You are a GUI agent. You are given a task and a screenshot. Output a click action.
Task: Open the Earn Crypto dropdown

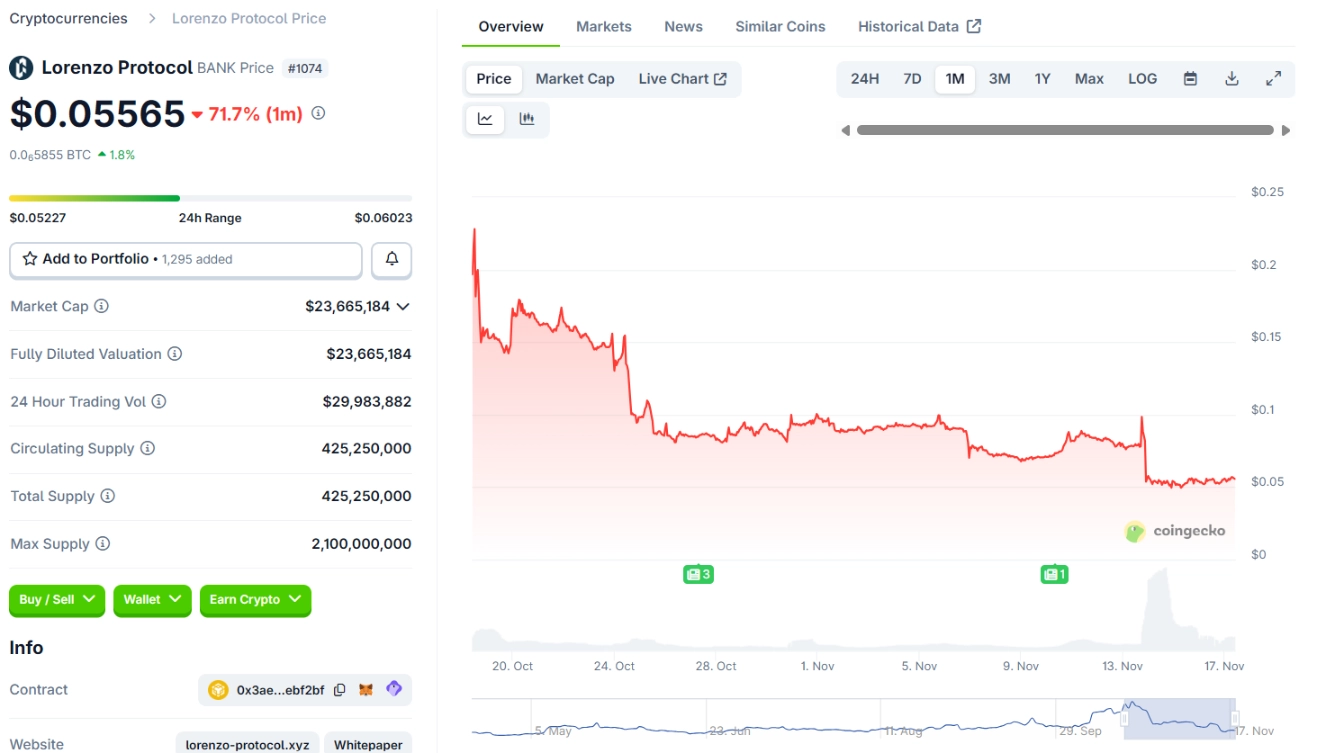pos(255,600)
